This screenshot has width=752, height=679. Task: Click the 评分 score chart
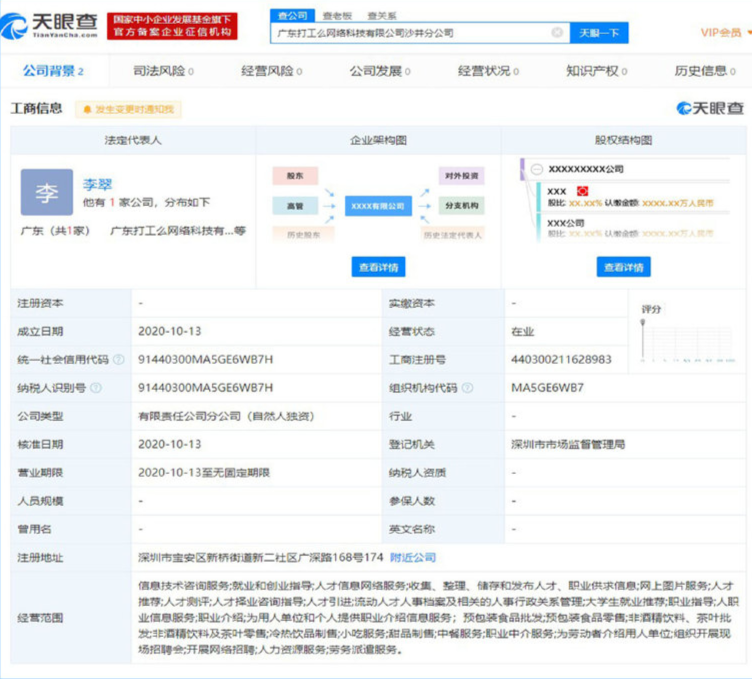687,334
